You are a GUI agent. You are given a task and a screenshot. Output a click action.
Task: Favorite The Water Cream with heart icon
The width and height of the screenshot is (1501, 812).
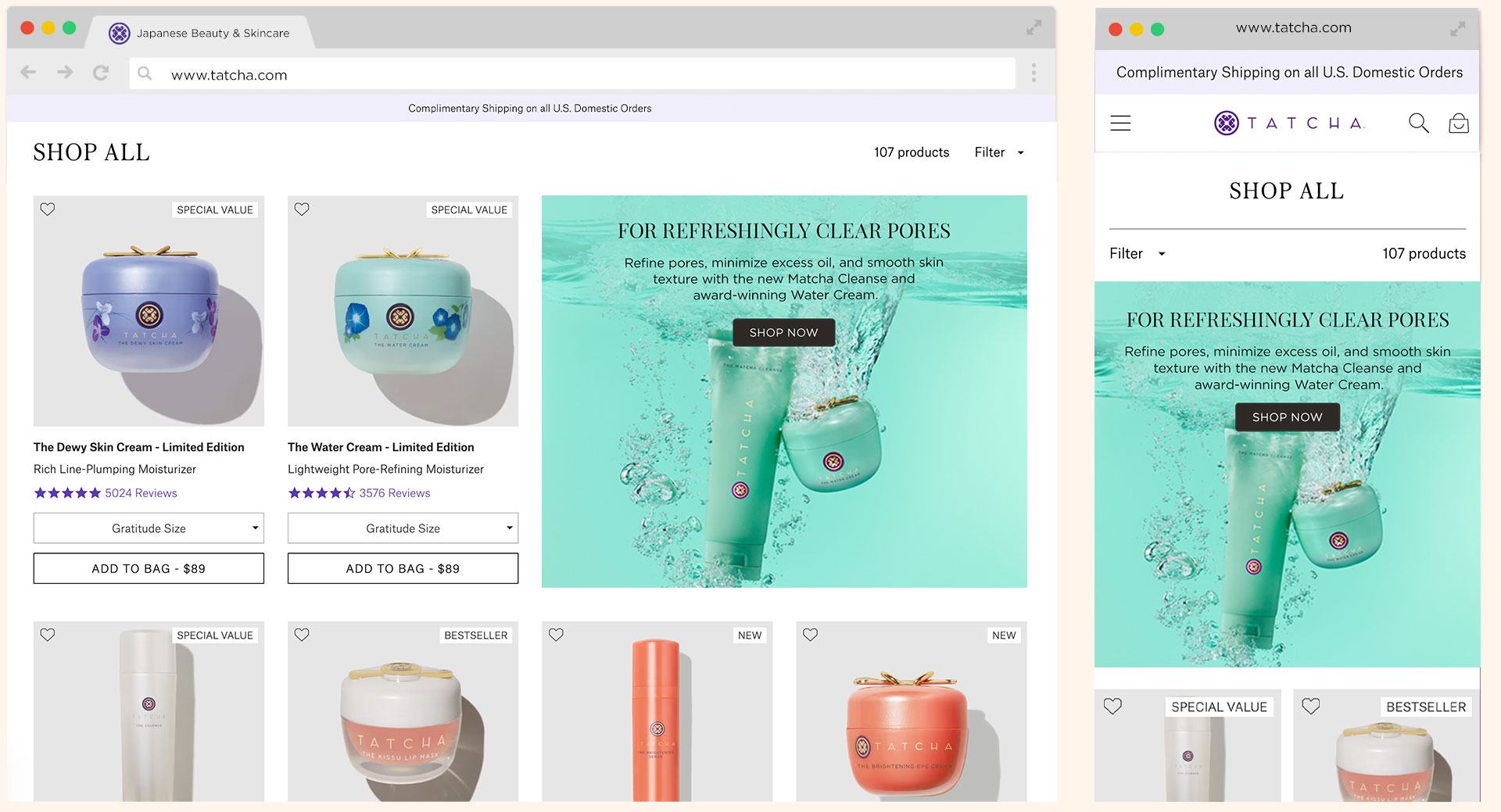(302, 209)
